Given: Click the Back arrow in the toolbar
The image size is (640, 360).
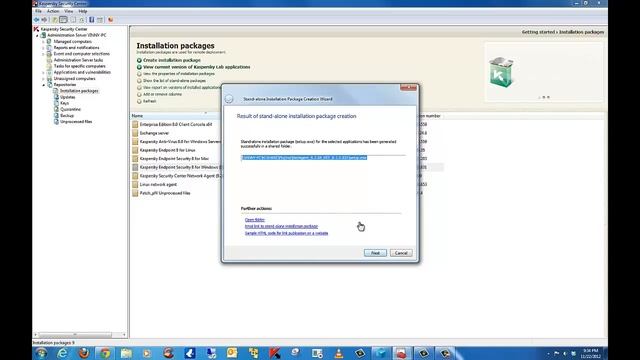Looking at the screenshot, I should pyautogui.click(x=37, y=20).
